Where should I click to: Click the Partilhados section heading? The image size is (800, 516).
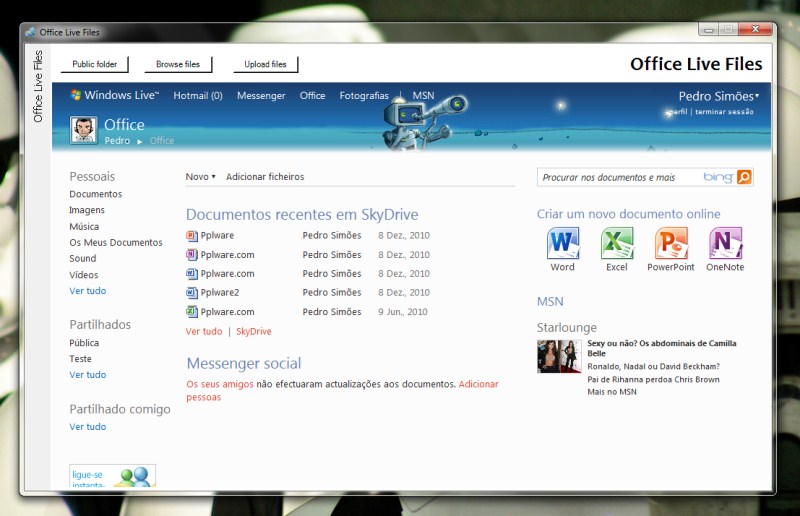tap(100, 324)
